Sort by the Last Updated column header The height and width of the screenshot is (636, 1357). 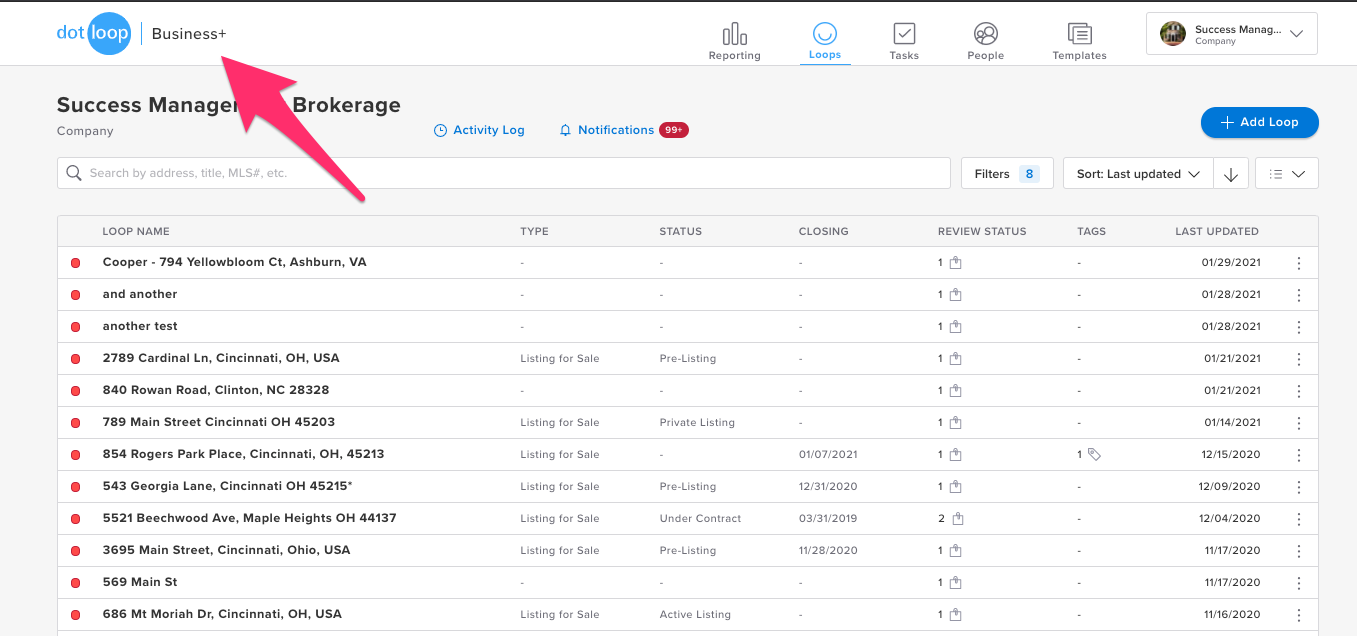pyautogui.click(x=1216, y=231)
